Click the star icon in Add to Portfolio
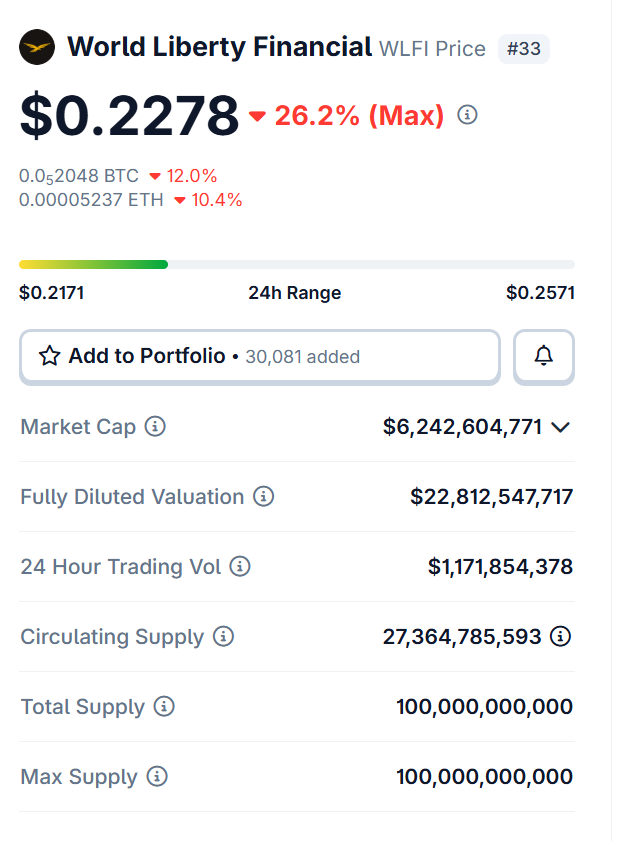 [x=50, y=356]
